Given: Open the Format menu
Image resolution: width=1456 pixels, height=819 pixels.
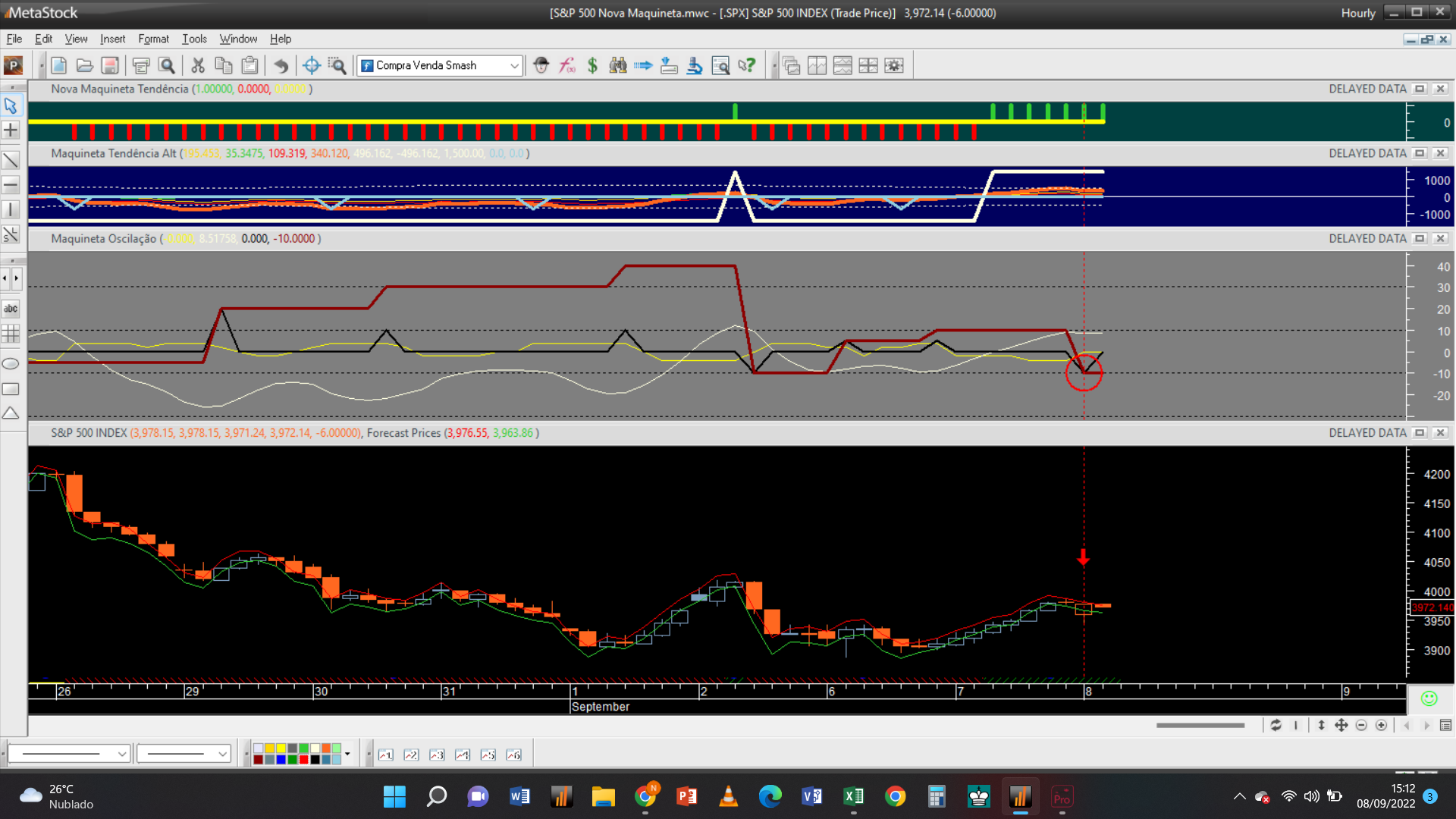Looking at the screenshot, I should pos(153,39).
